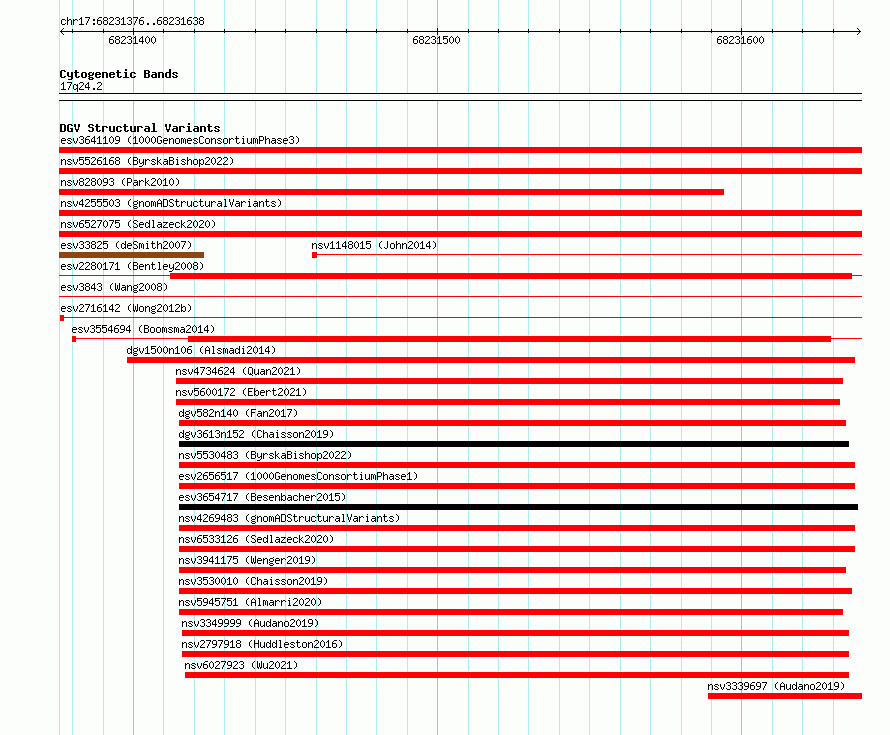890x735 pixels.
Task: Click the left arrow of the ruler
Action: 62,31
